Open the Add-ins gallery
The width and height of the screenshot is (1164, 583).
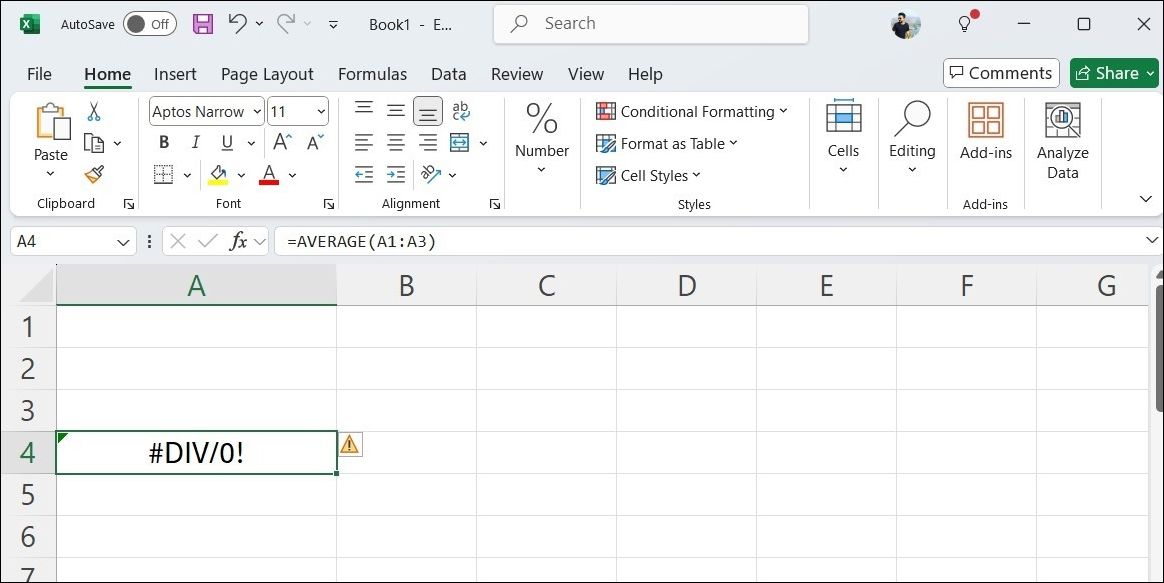[x=985, y=132]
